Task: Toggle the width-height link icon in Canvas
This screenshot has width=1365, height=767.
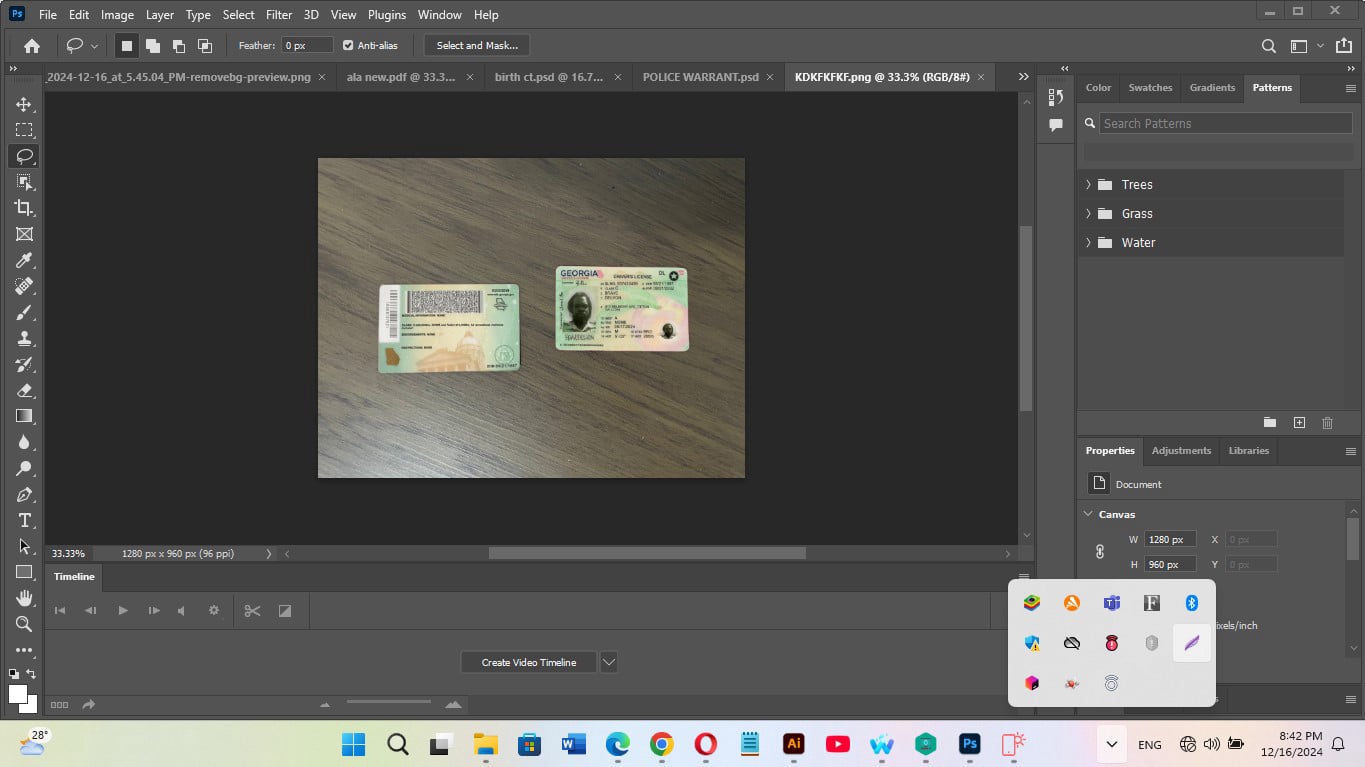Action: 1099,551
